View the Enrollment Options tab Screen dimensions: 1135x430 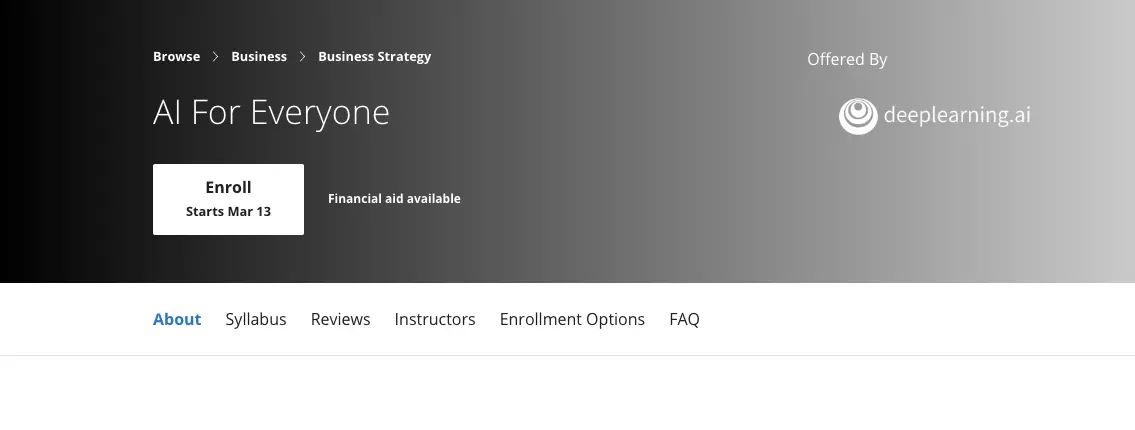point(572,319)
